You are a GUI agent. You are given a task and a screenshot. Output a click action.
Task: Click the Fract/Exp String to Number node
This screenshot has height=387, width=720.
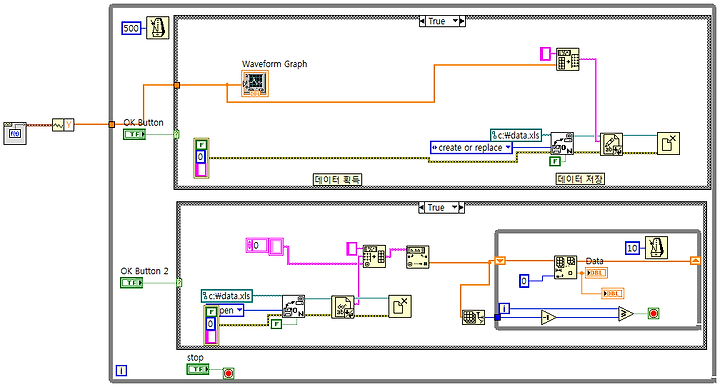pos(418,257)
